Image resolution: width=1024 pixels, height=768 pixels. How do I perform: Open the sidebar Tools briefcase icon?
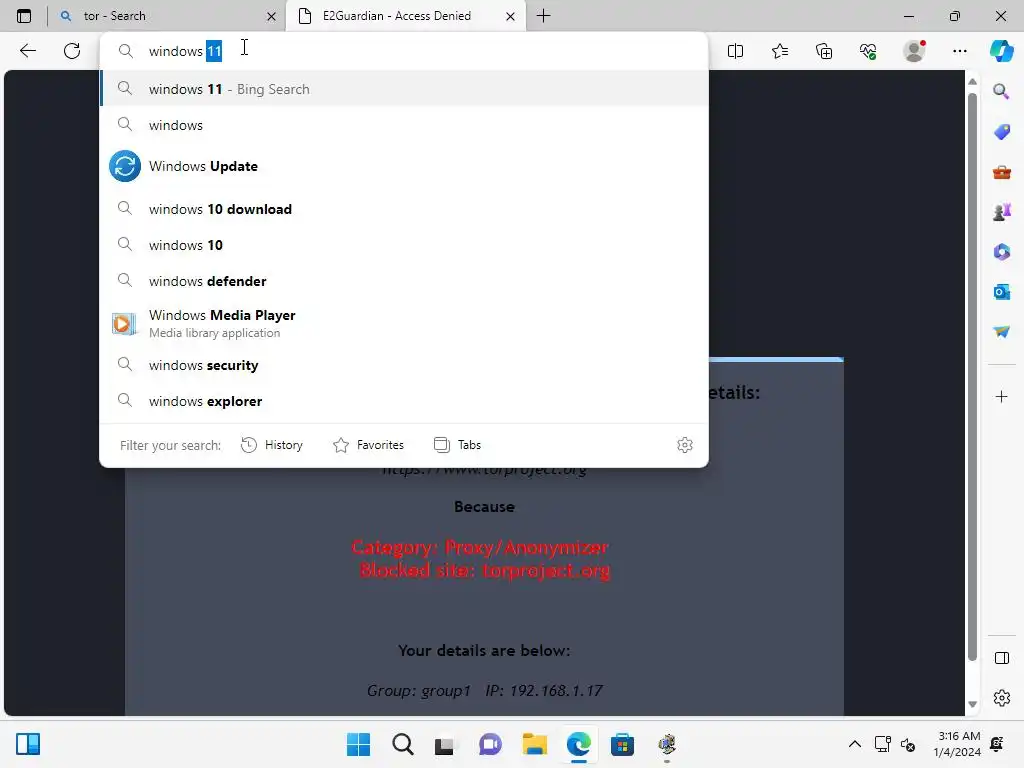pyautogui.click(x=1002, y=172)
